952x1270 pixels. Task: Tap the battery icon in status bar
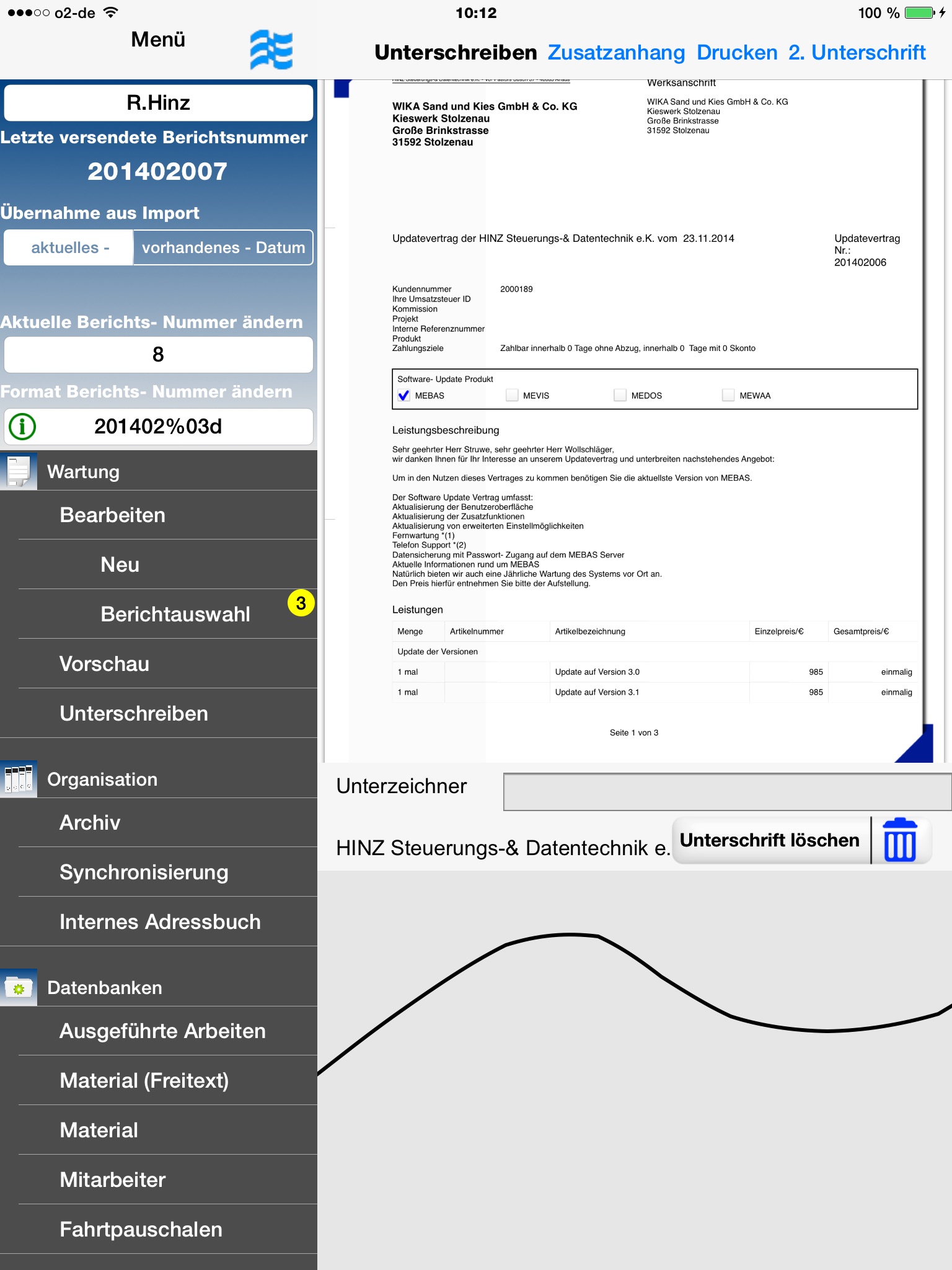point(920,13)
